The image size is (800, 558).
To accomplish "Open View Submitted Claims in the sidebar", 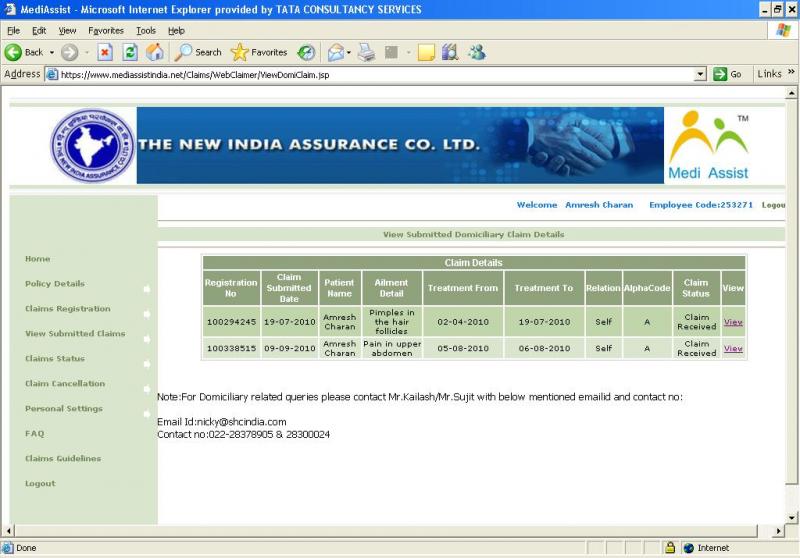I will [x=75, y=334].
